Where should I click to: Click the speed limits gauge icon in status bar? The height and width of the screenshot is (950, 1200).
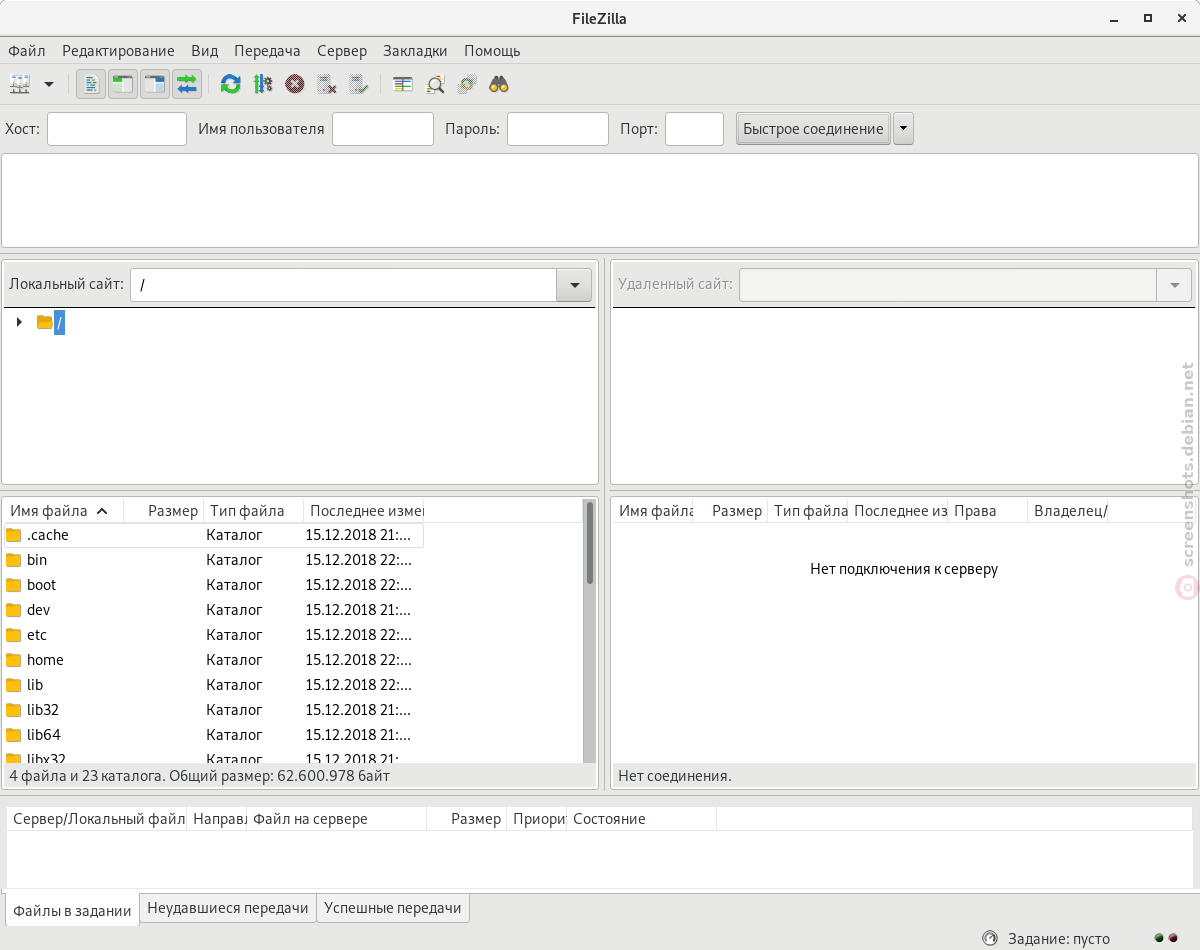point(990,938)
